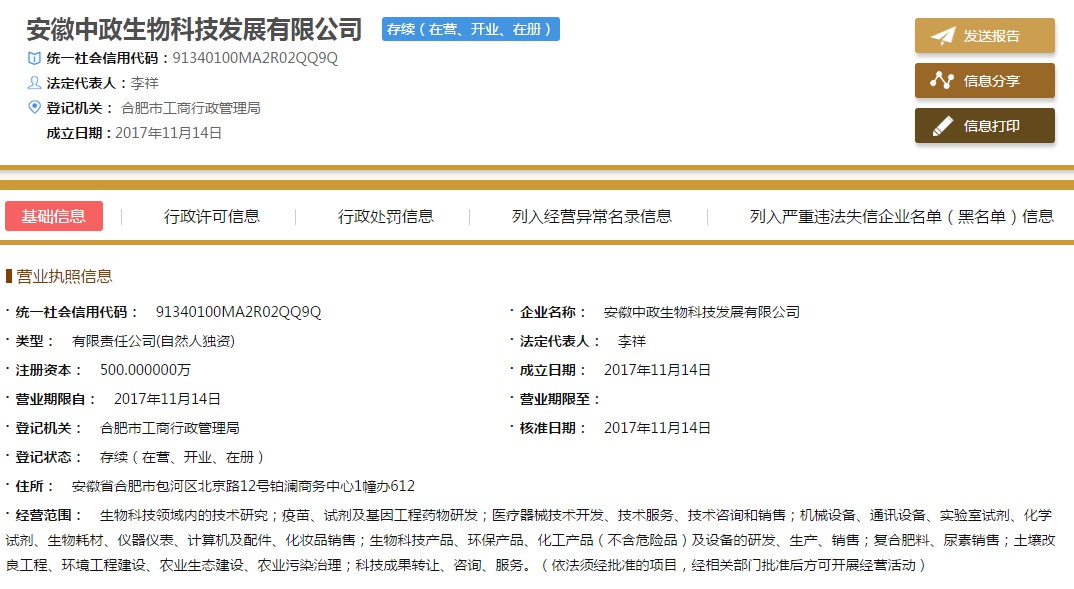Click the 营业执照信息 section header
1074x589 pixels.
[64, 276]
